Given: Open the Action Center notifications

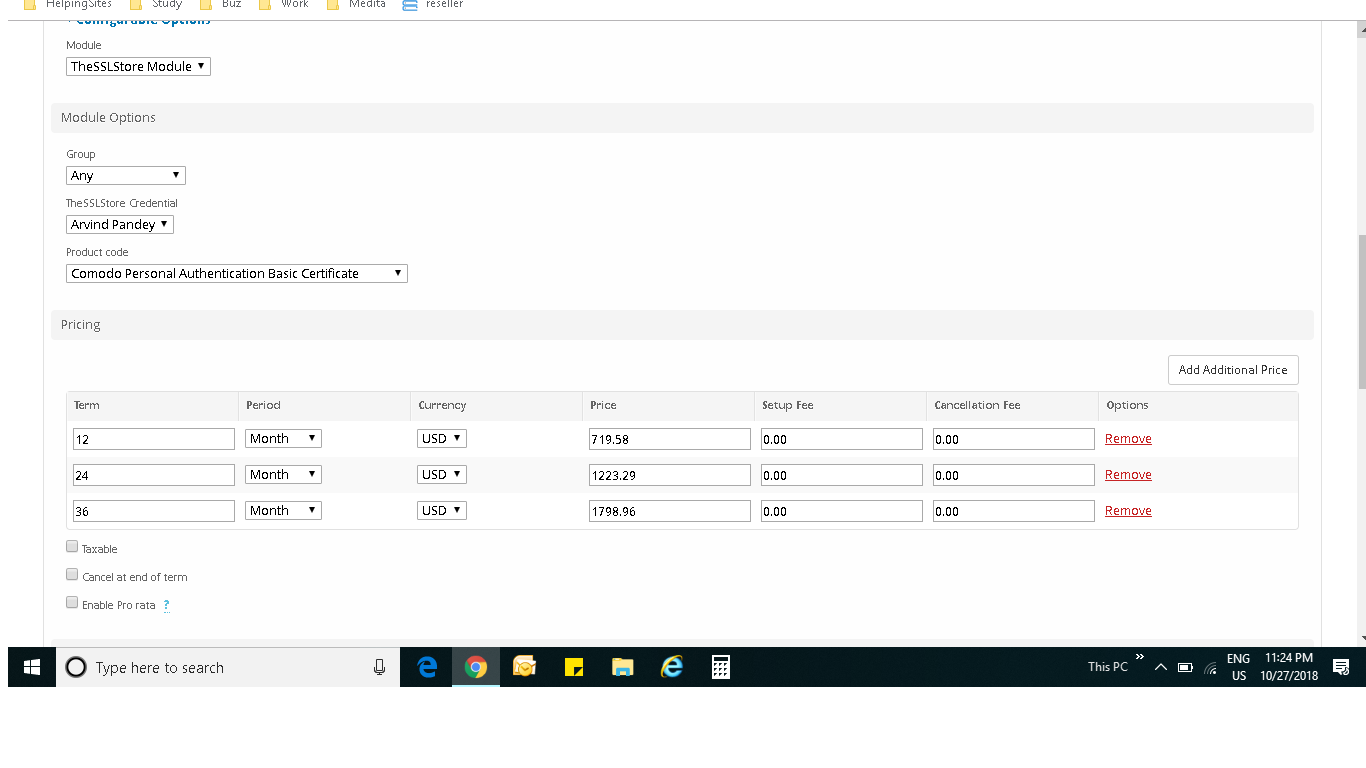Looking at the screenshot, I should pyautogui.click(x=1341, y=667).
